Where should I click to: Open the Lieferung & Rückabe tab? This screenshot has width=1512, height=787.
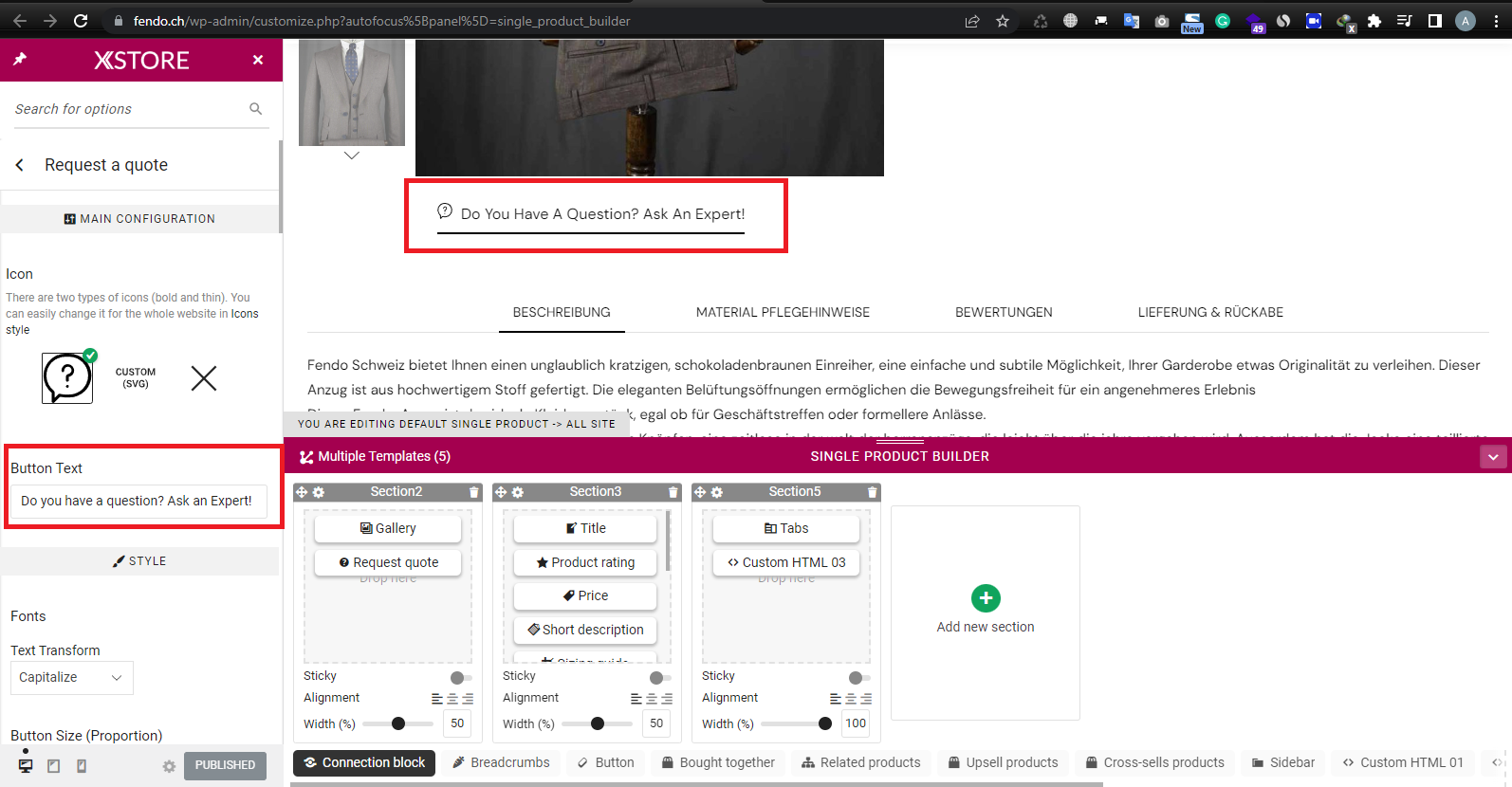click(1210, 312)
